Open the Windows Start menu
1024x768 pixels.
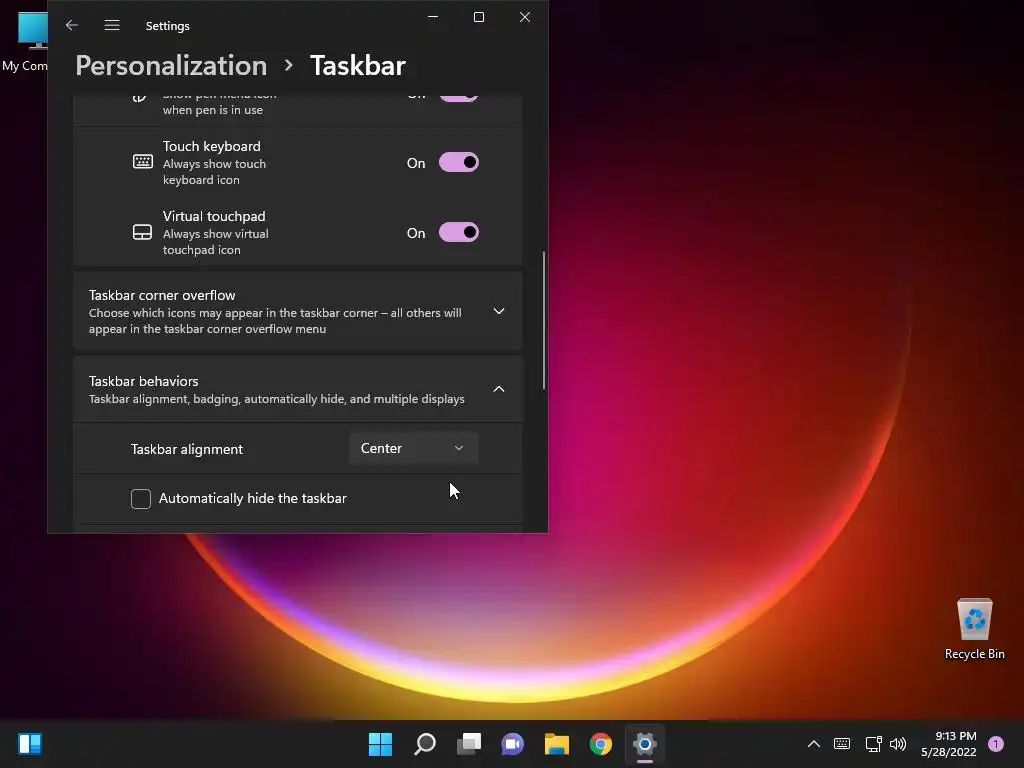[380, 744]
